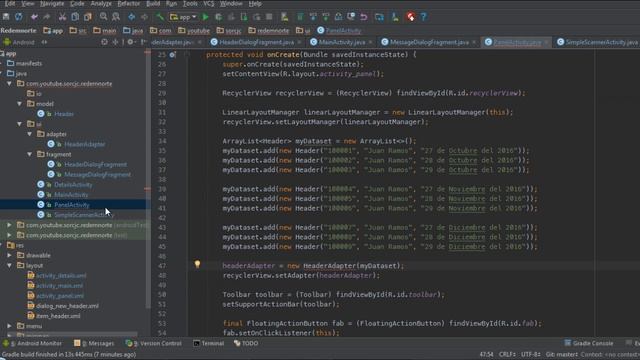
Task: Expand the menu folder
Action: point(9,326)
